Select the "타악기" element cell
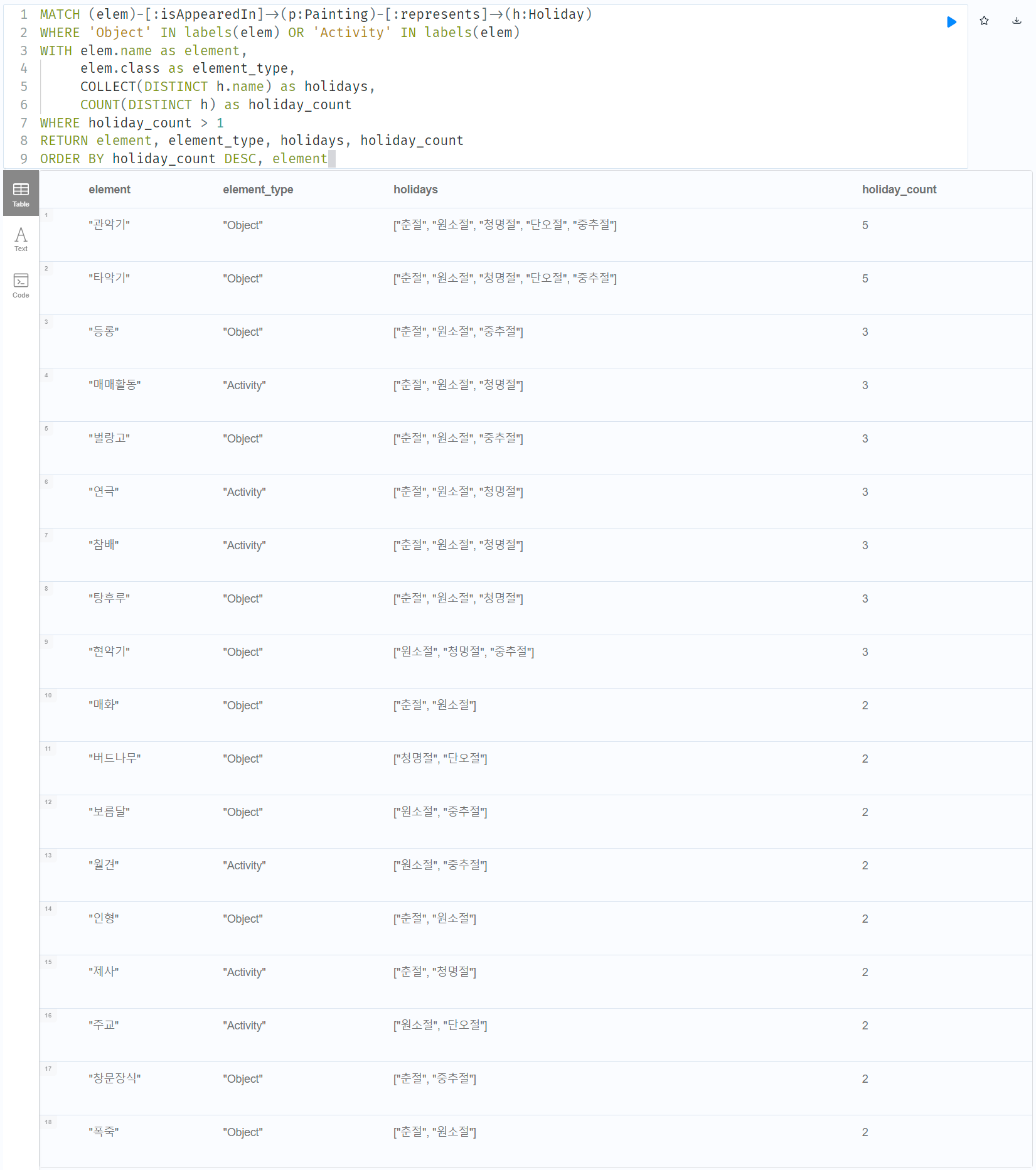Image resolution: width=1036 pixels, height=1170 pixels. tap(109, 278)
